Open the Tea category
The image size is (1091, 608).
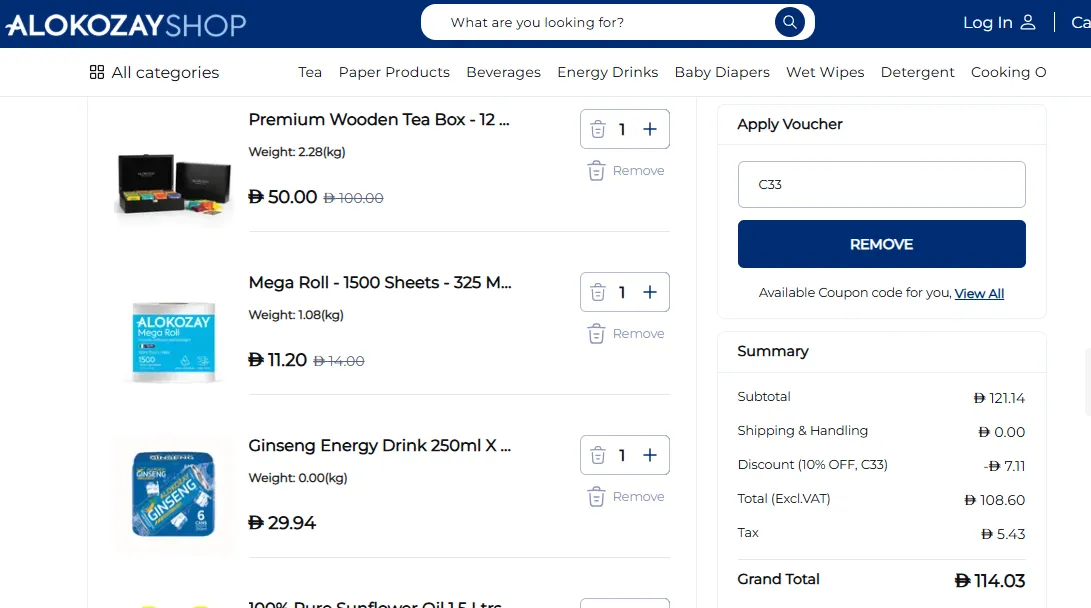click(310, 72)
